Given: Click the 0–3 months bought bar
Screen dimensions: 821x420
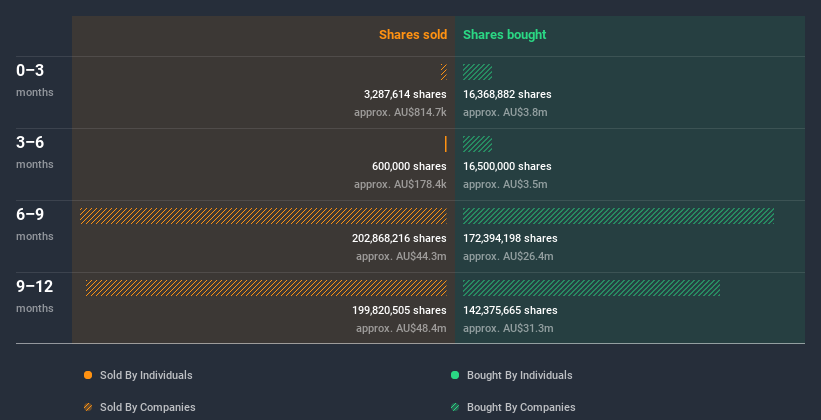Looking at the screenshot, I should pos(478,72).
